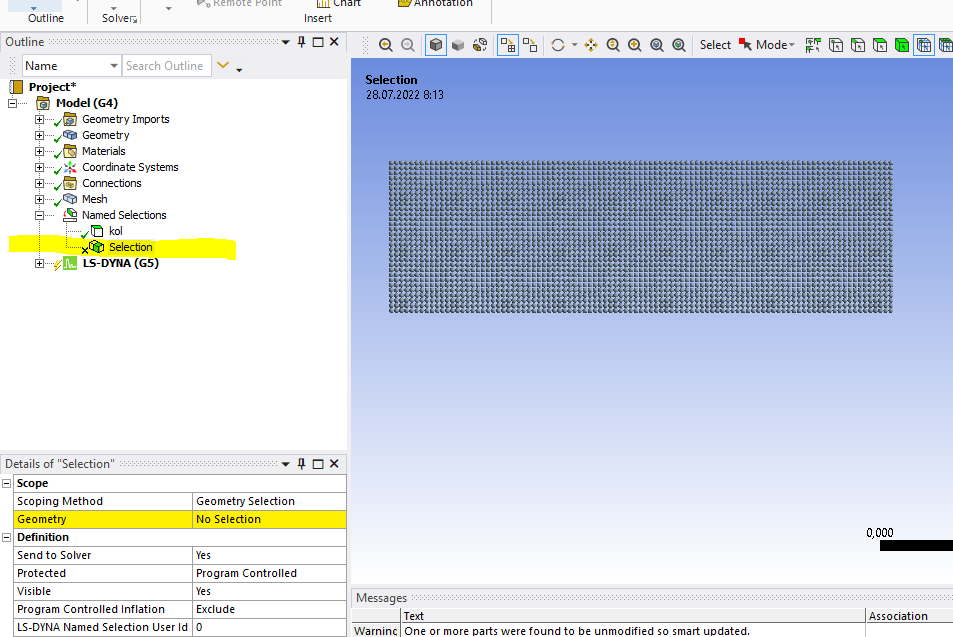Collapse the Model (G4) node

[x=12, y=103]
